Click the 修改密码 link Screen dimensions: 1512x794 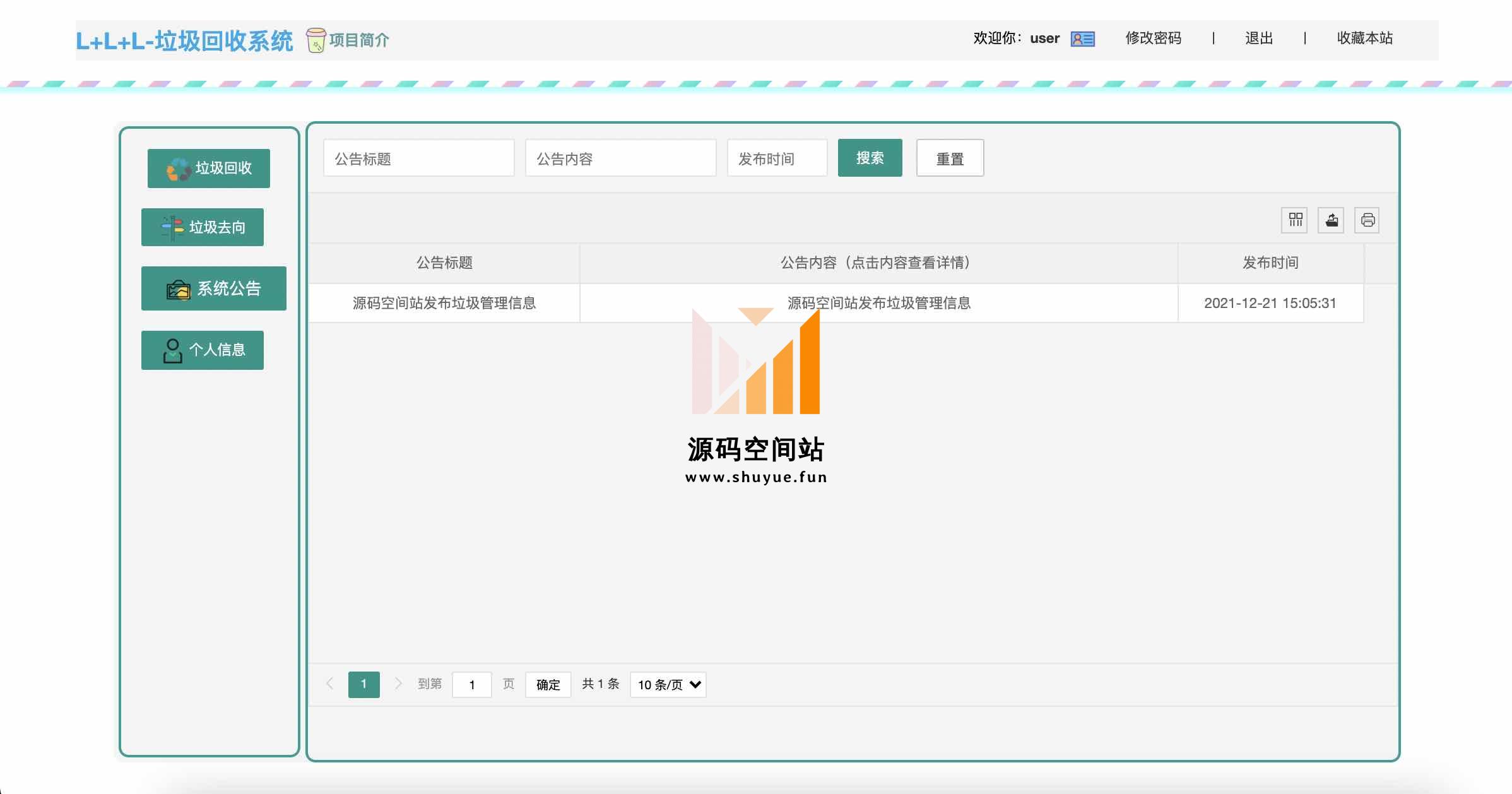click(x=1154, y=39)
